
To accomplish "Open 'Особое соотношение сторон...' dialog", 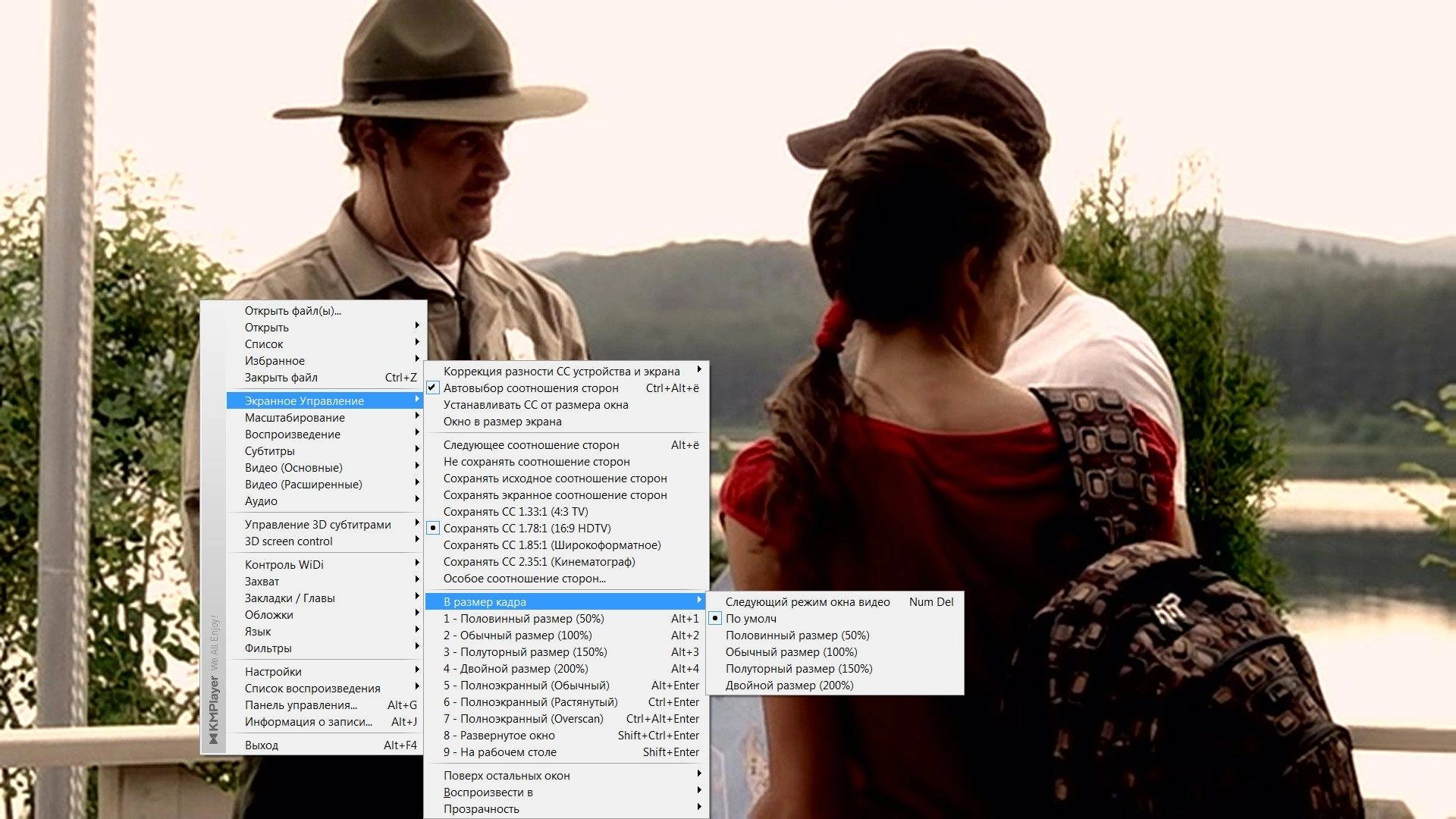I will pos(566,578).
